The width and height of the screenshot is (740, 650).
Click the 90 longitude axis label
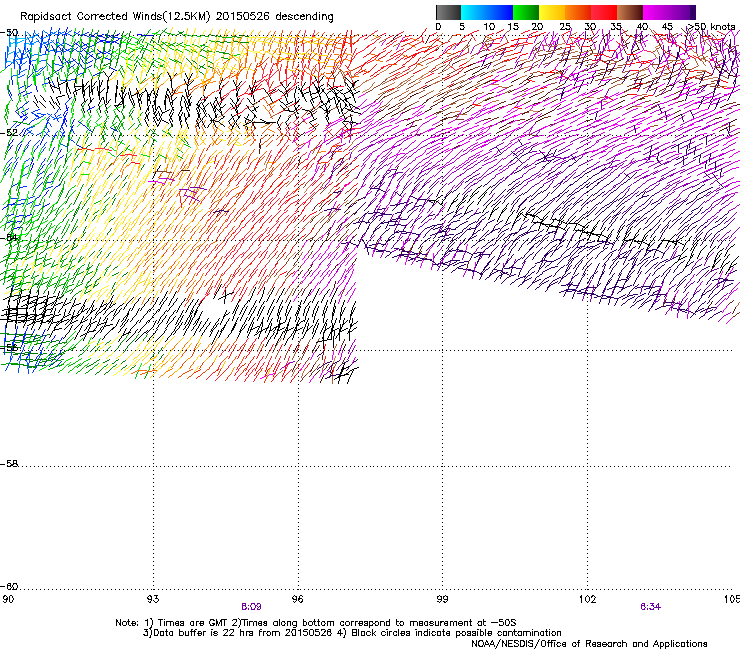pos(8,599)
